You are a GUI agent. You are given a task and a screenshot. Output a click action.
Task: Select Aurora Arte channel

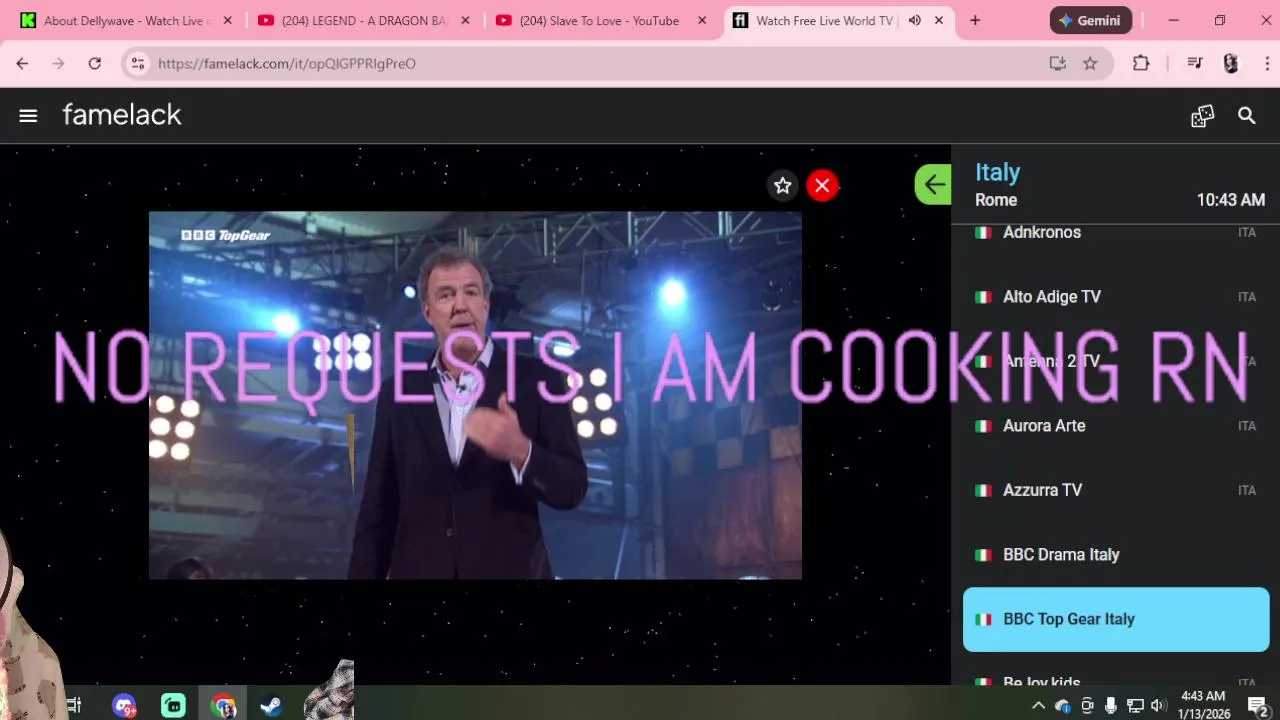click(x=1116, y=426)
